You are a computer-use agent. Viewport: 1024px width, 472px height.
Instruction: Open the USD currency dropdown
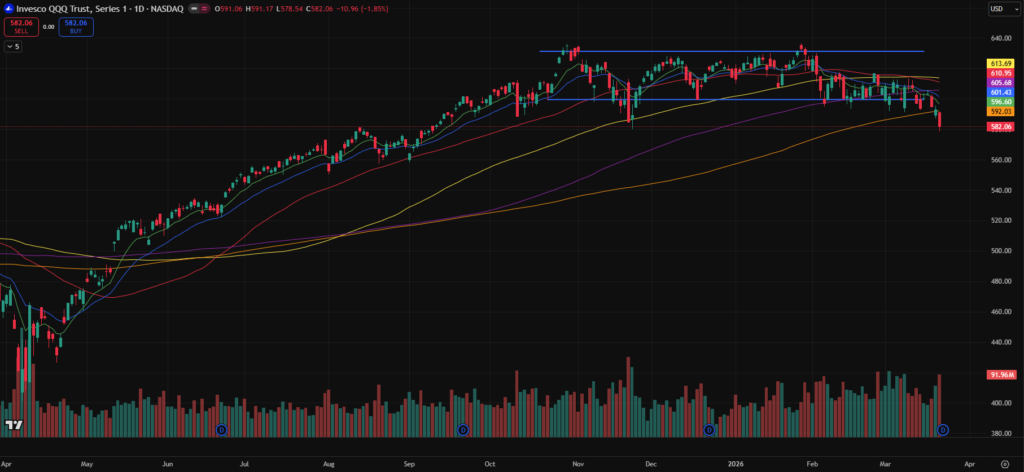pyautogui.click(x=998, y=9)
